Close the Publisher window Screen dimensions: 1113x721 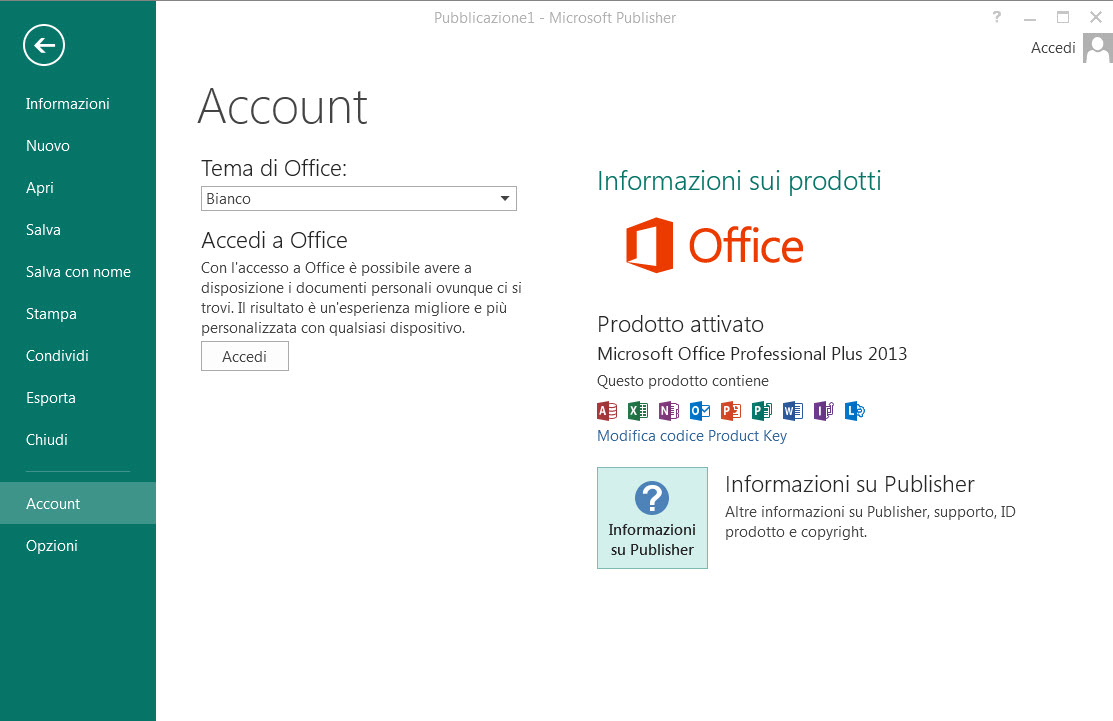1096,17
